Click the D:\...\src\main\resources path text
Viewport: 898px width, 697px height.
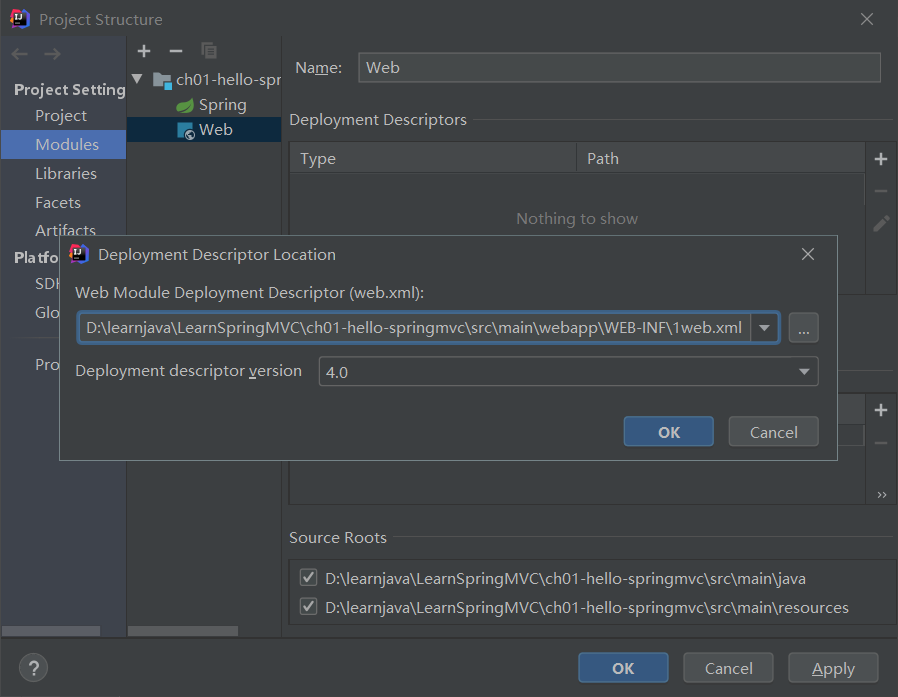coord(587,607)
